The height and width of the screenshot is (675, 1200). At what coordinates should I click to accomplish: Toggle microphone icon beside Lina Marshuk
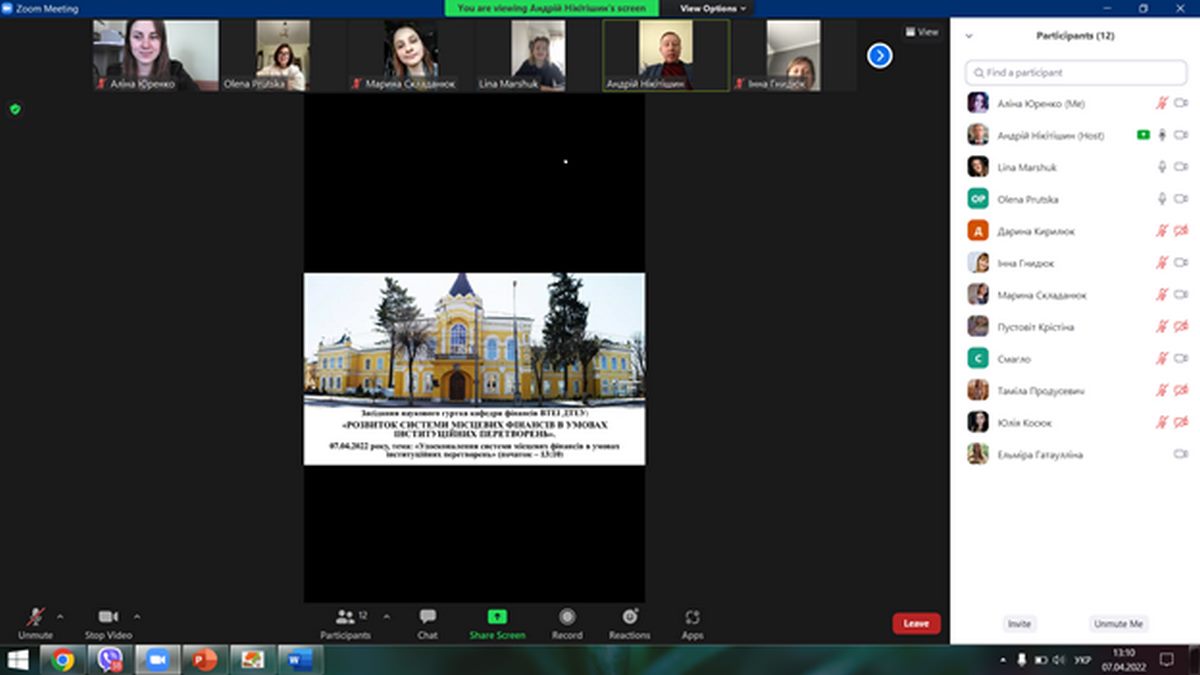click(x=1161, y=167)
